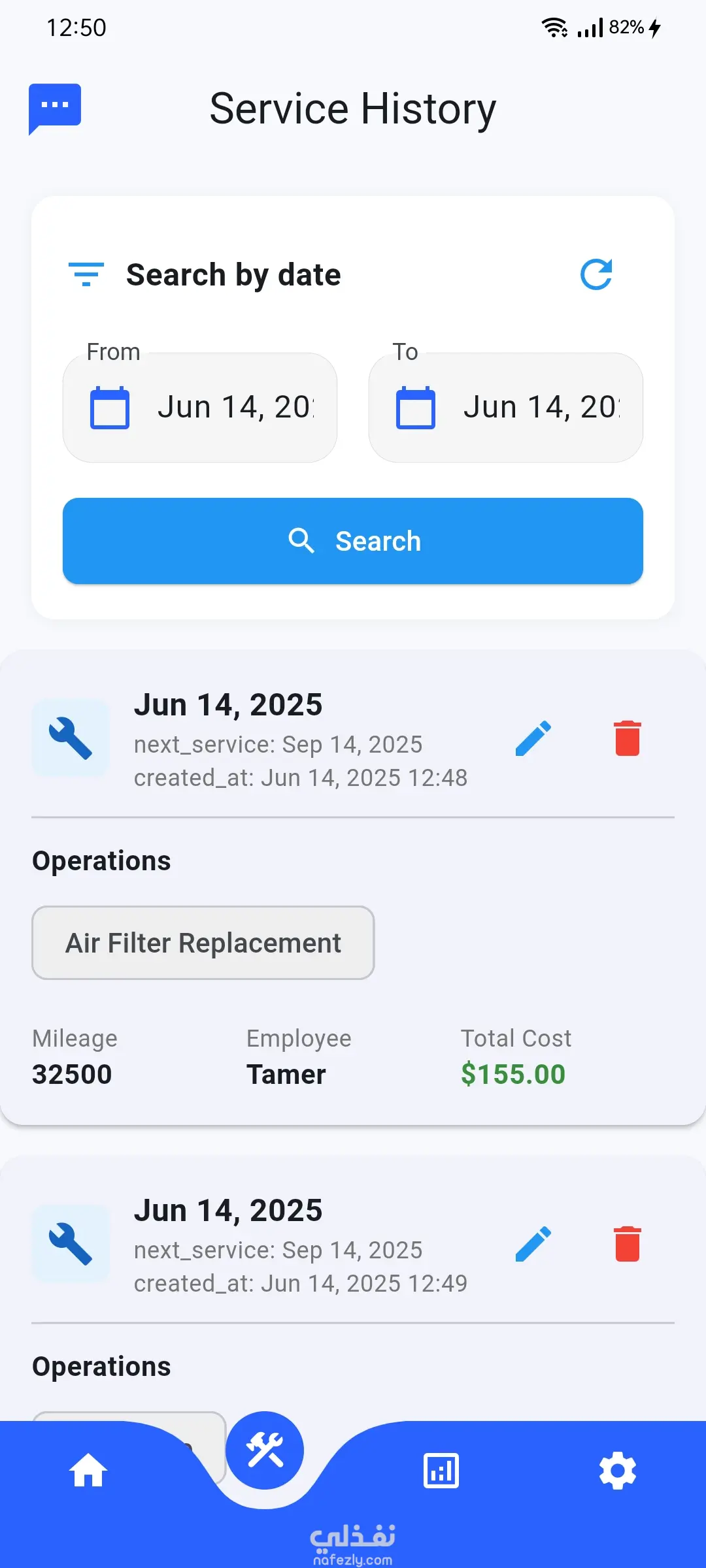Edit the 12:49 service record
The width and height of the screenshot is (706, 1568).
coord(533,1244)
